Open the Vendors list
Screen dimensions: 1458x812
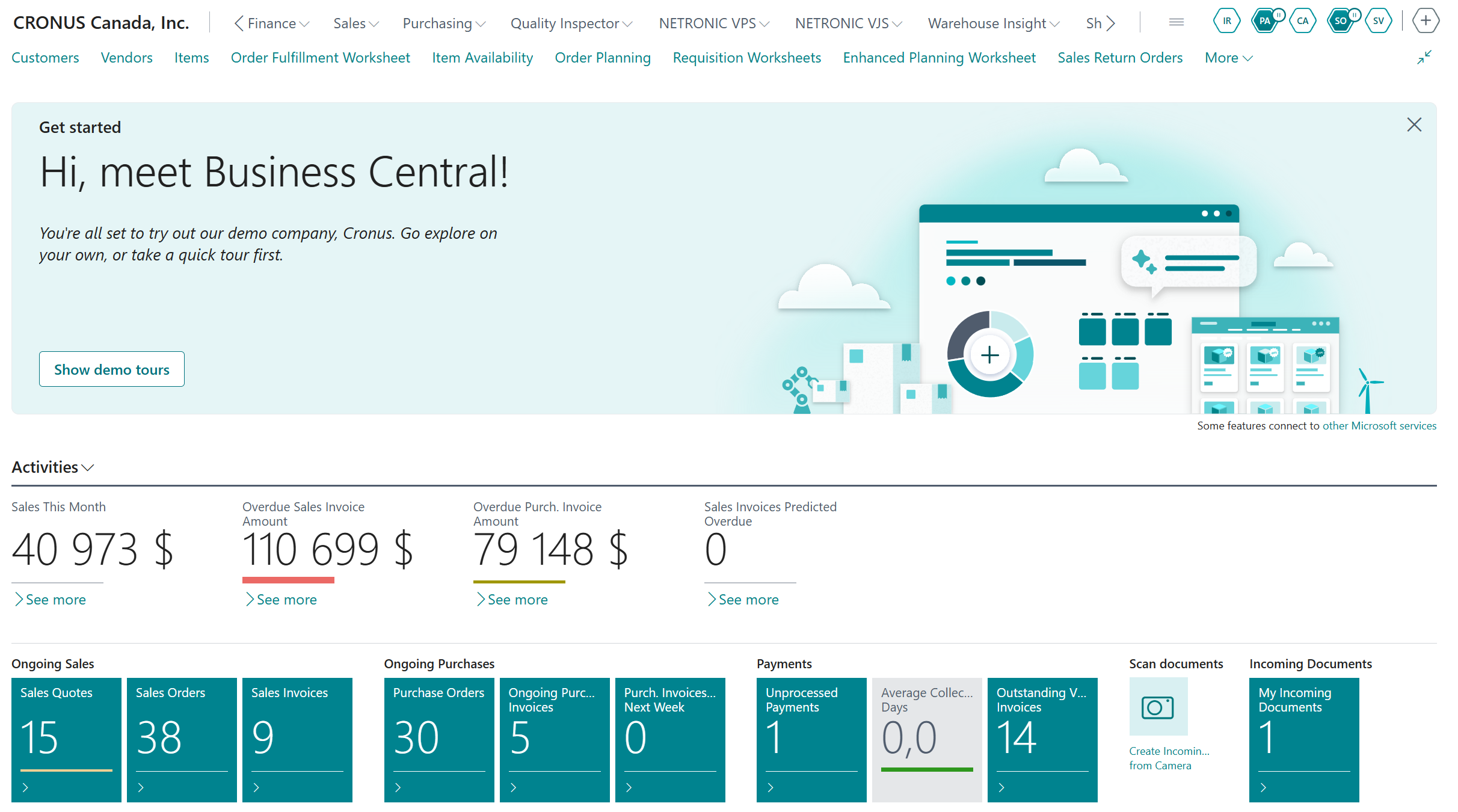(x=126, y=58)
